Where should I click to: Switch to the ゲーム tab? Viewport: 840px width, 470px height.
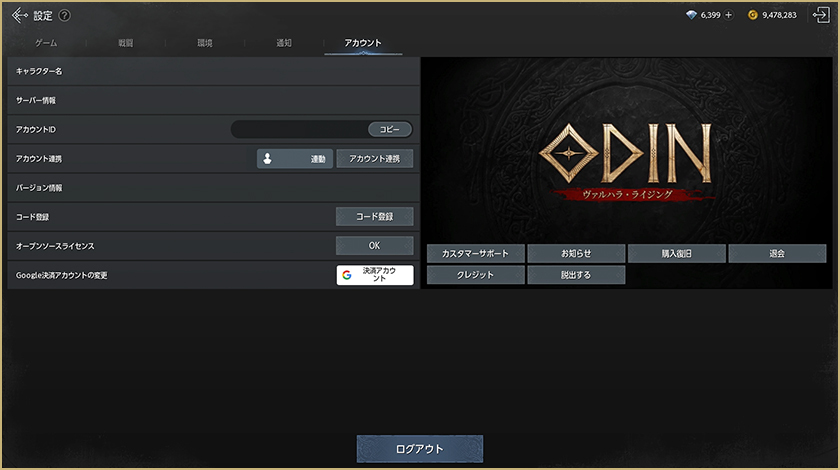pos(46,44)
